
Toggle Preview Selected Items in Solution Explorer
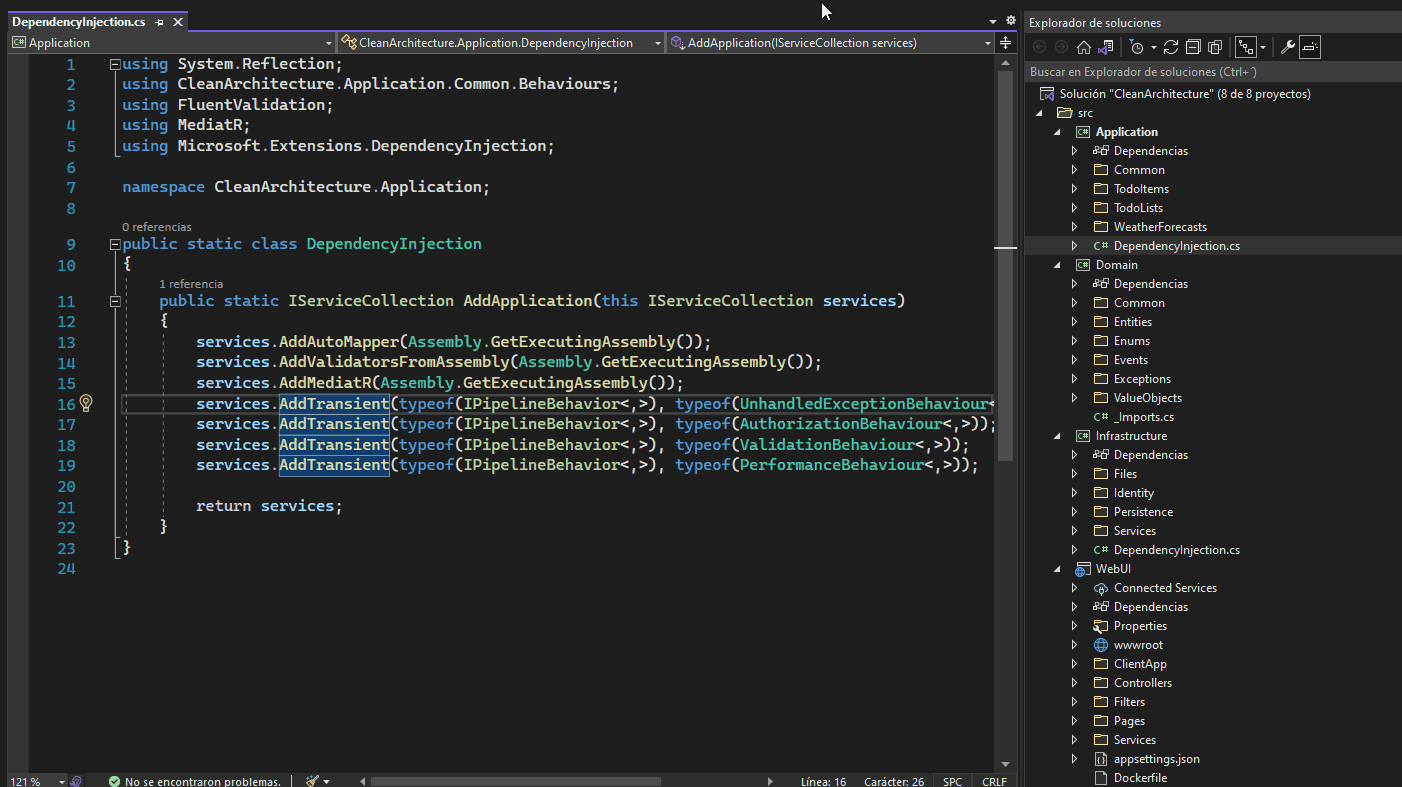1309,46
